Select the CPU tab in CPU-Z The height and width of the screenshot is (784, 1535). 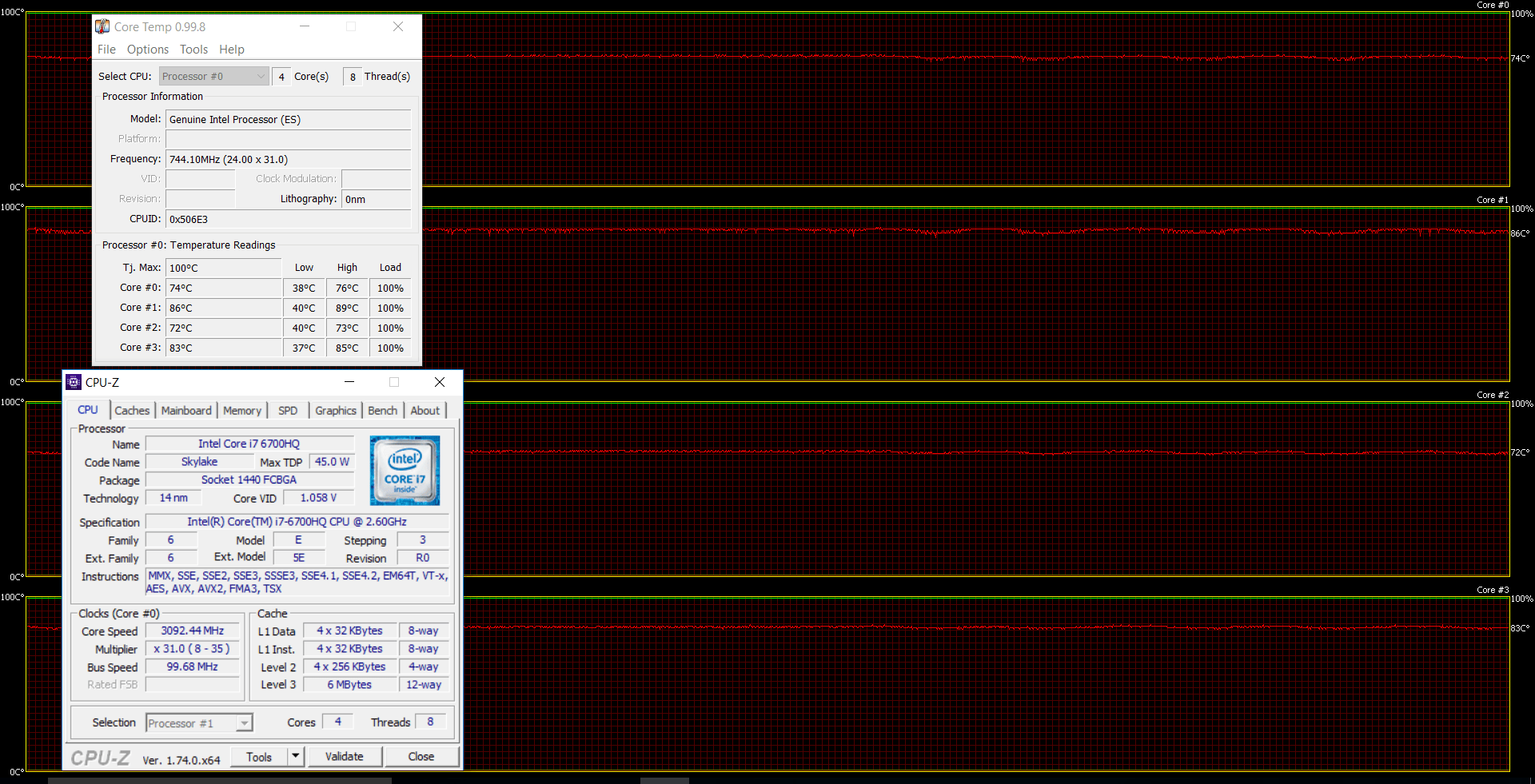click(88, 409)
